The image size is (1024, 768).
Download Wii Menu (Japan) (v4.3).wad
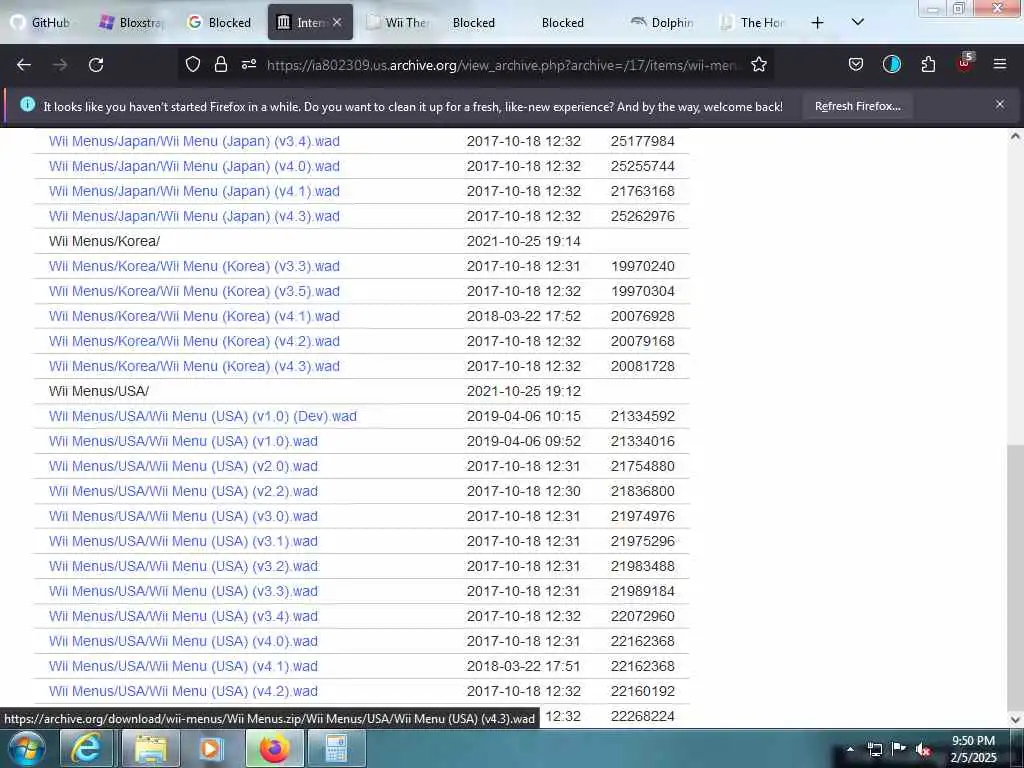(194, 216)
